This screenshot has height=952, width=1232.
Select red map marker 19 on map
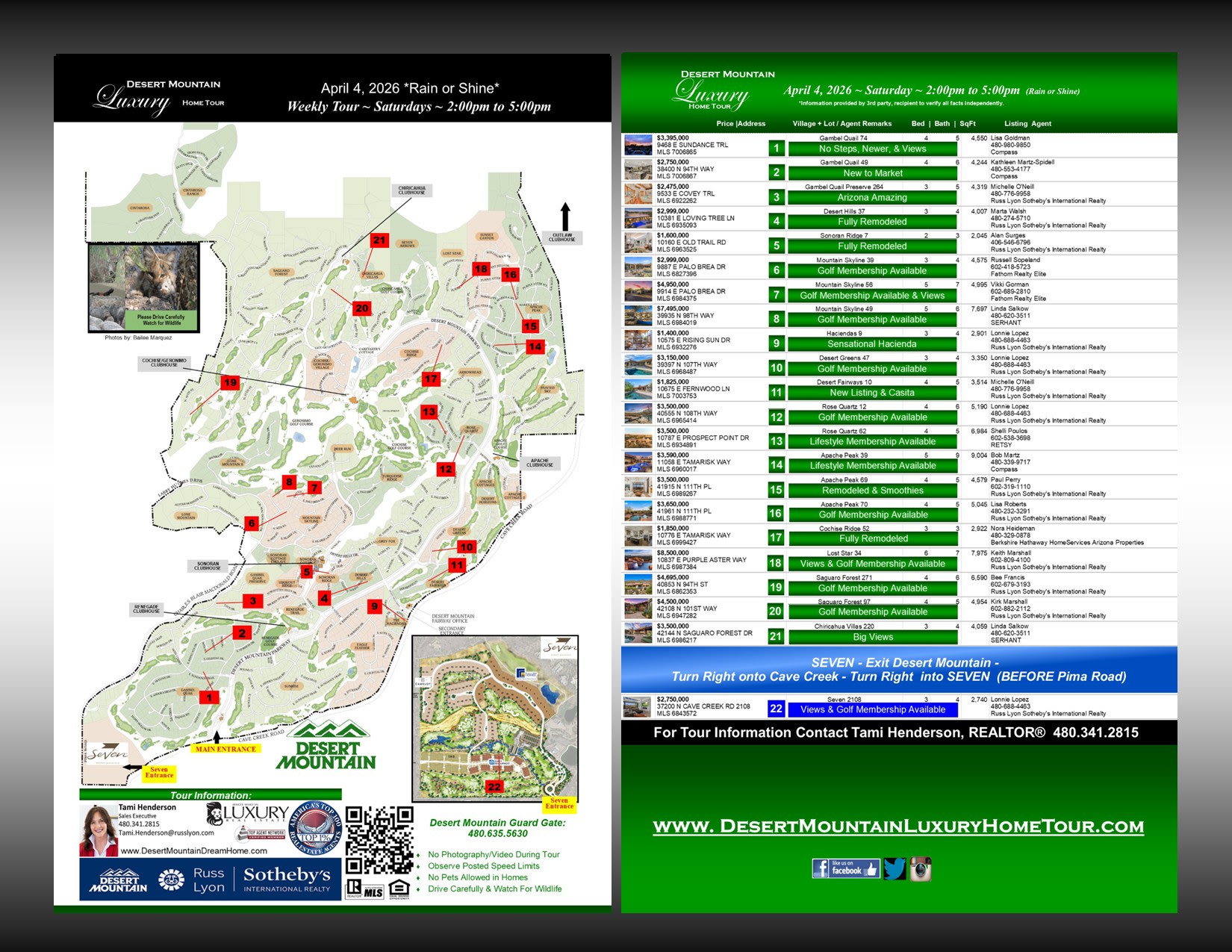(x=230, y=383)
